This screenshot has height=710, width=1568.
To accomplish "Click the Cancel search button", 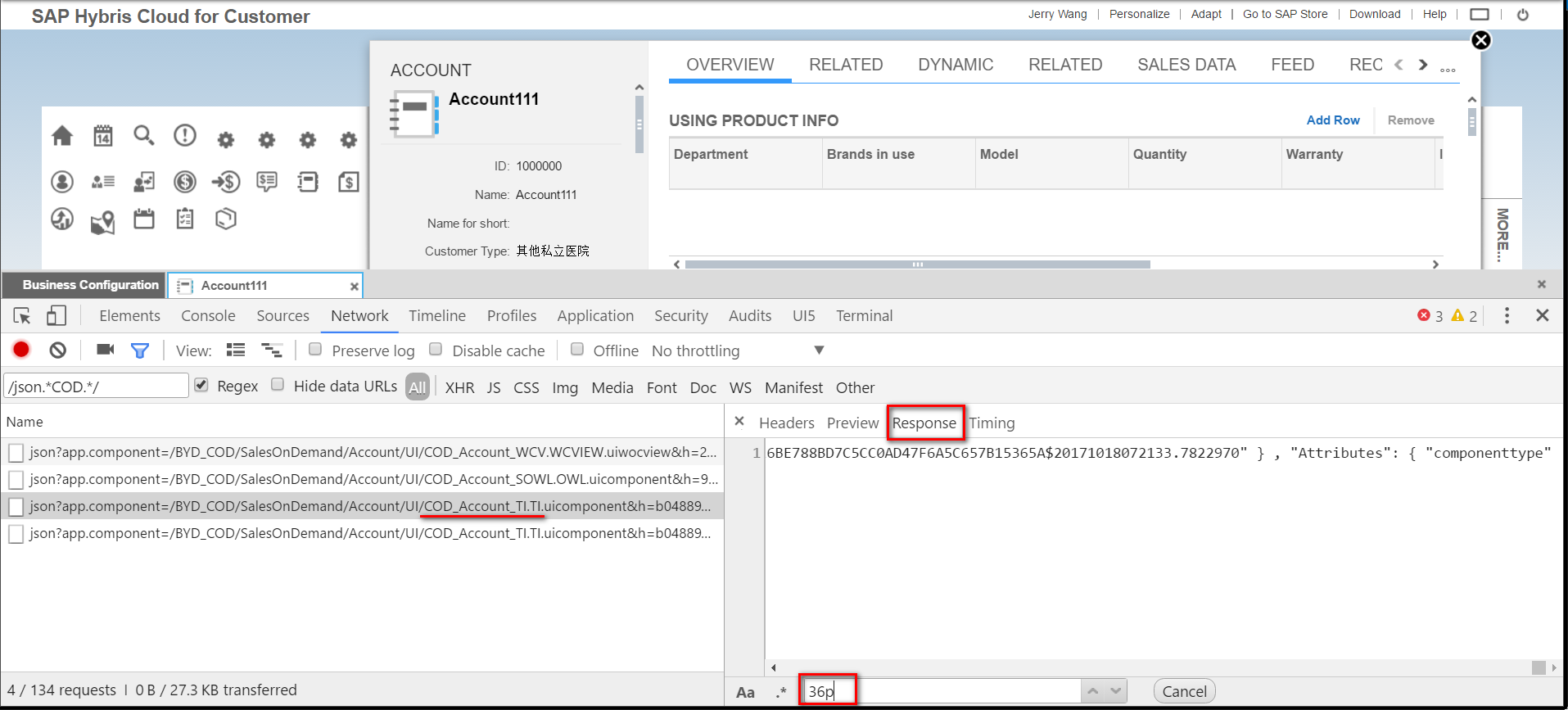I will [1184, 691].
